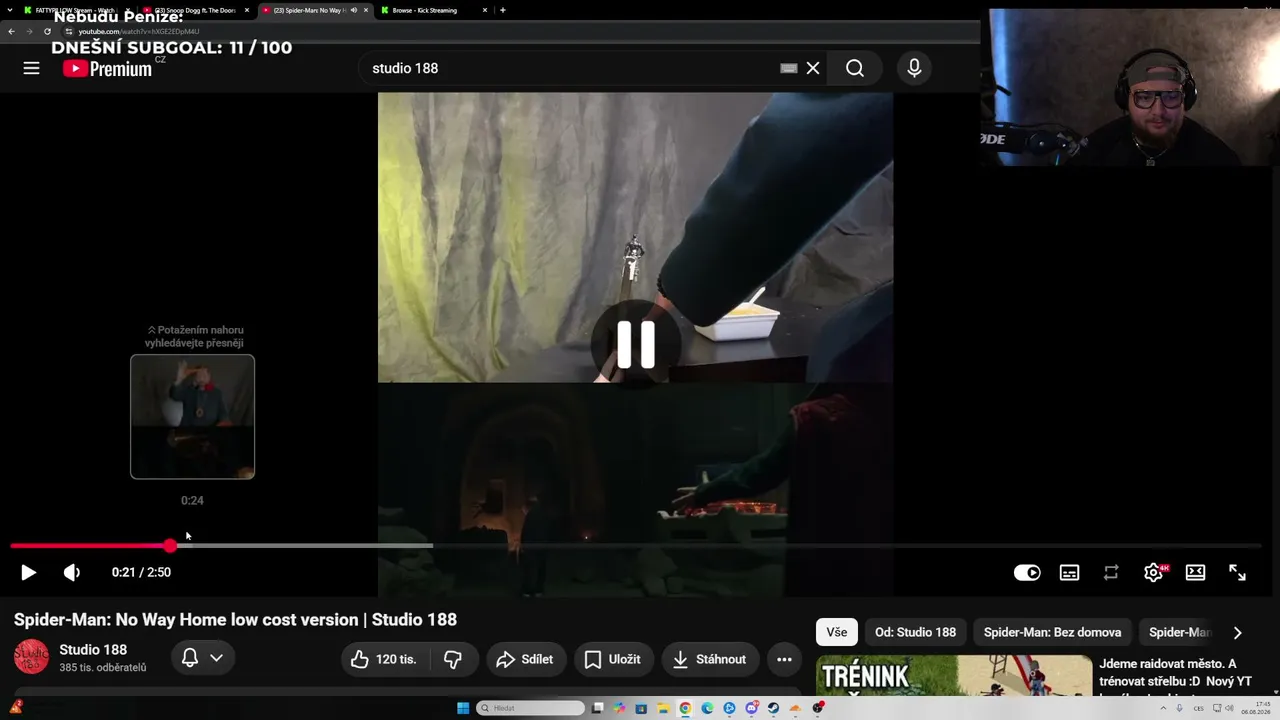Click the pause overlay in the video center
The width and height of the screenshot is (1280, 720).
click(635, 344)
